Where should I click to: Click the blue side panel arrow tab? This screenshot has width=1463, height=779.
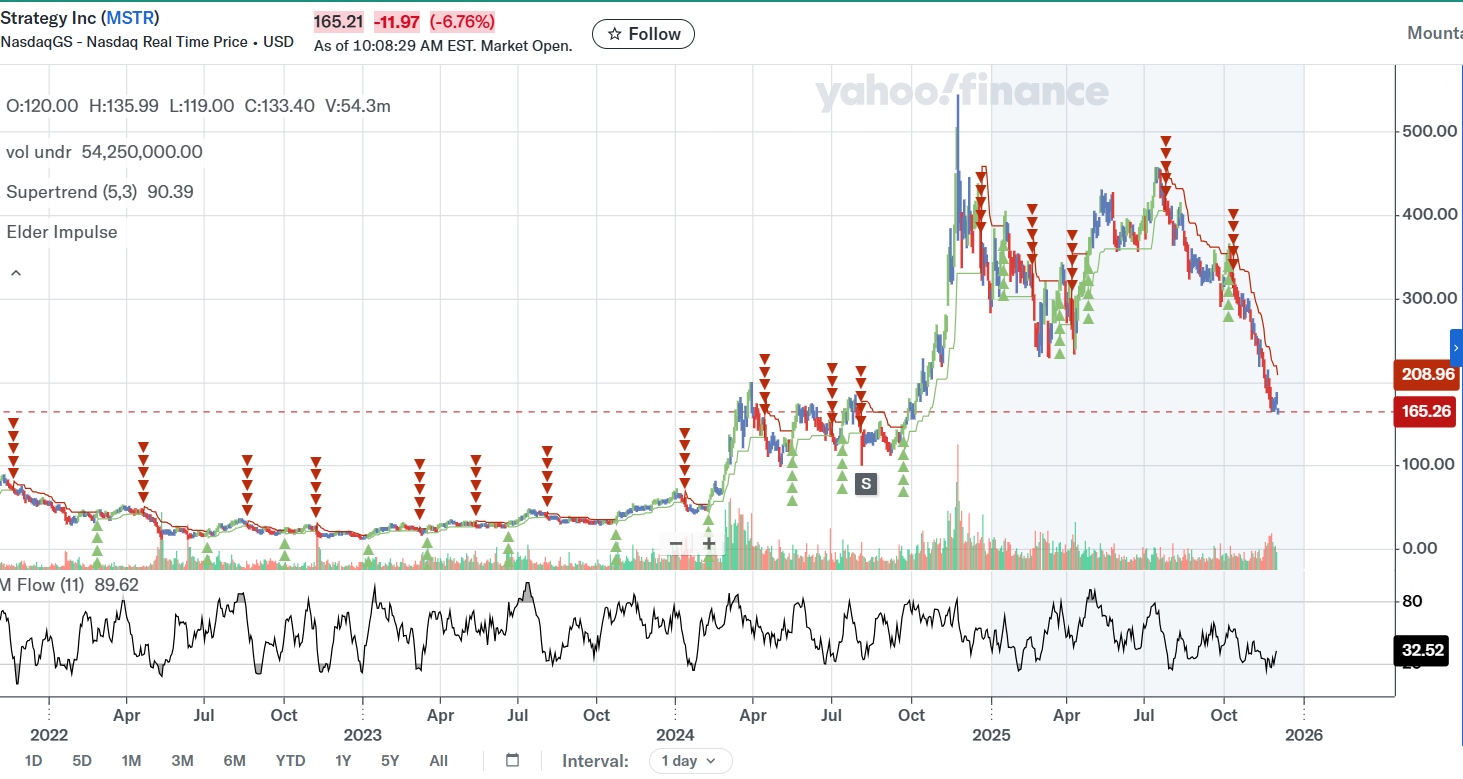(x=1456, y=347)
